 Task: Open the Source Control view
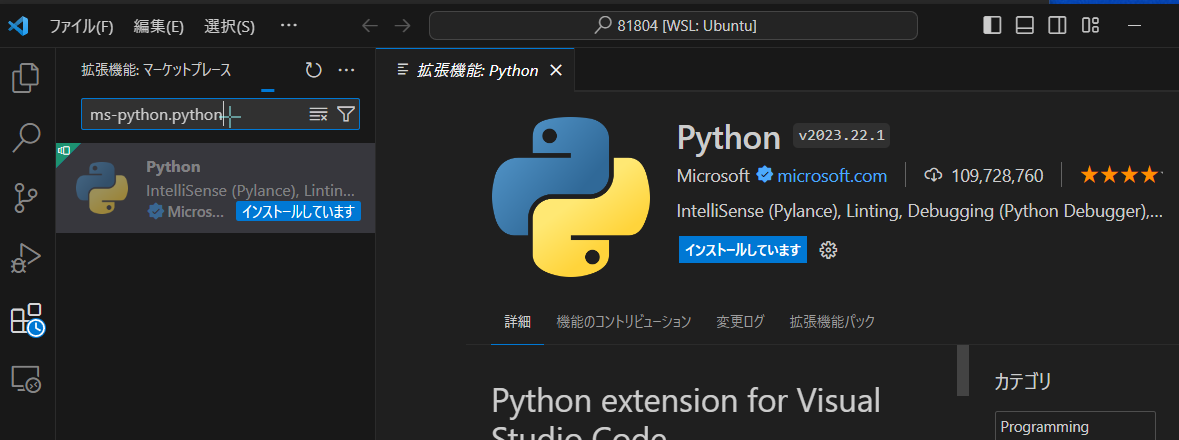click(x=26, y=199)
